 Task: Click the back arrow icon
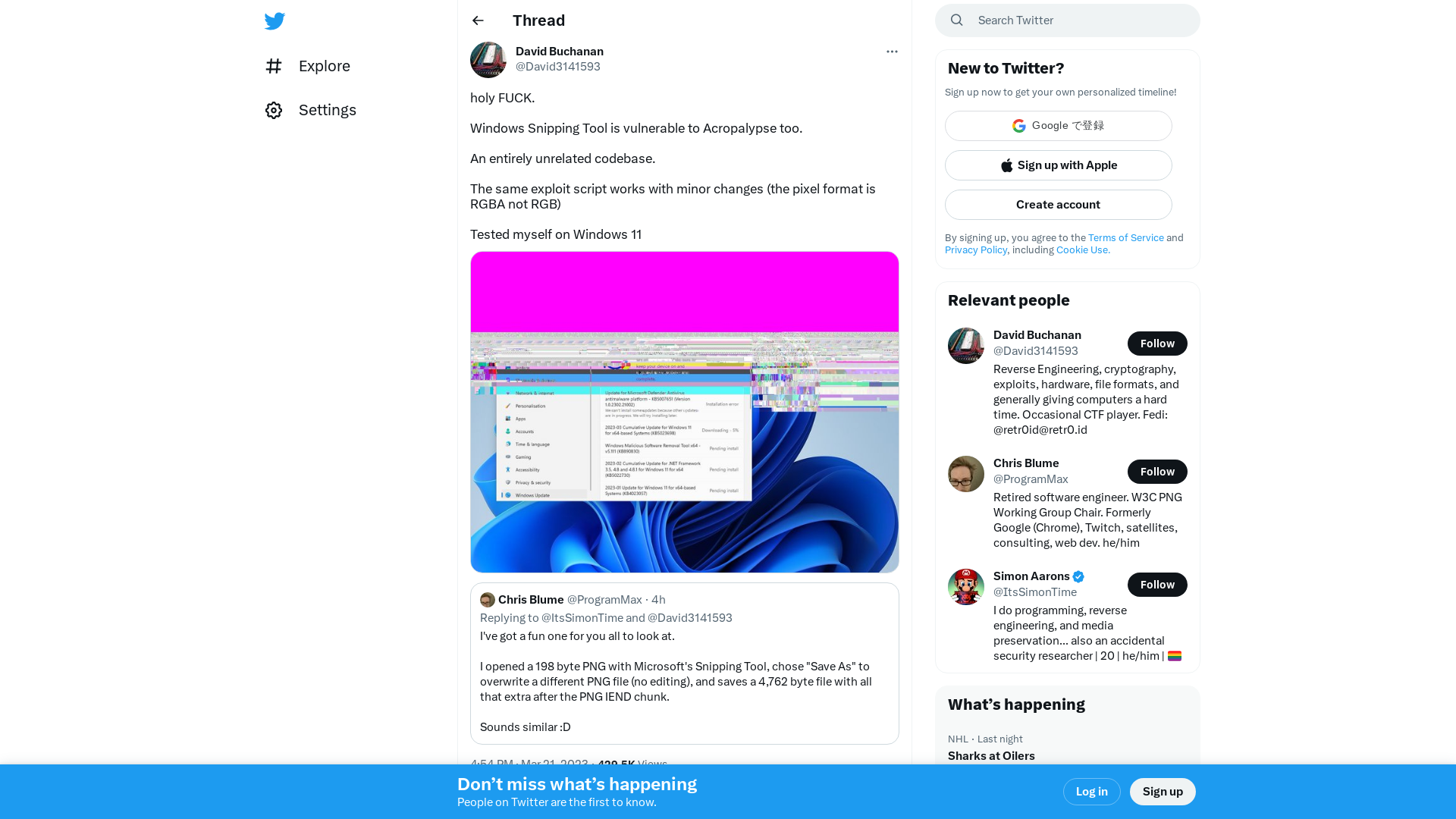point(478,20)
